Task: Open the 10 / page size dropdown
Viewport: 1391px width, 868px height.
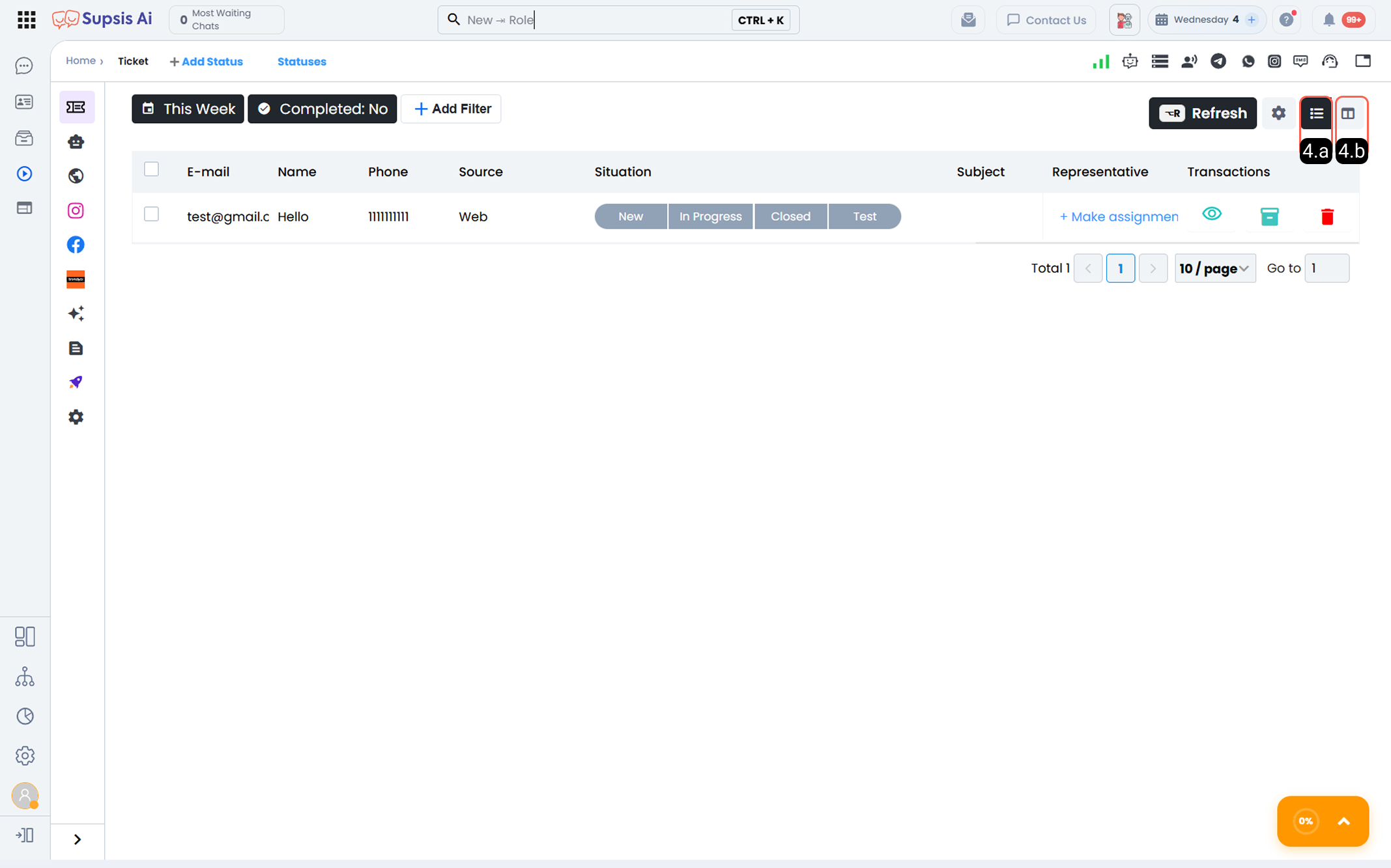Action: point(1215,268)
